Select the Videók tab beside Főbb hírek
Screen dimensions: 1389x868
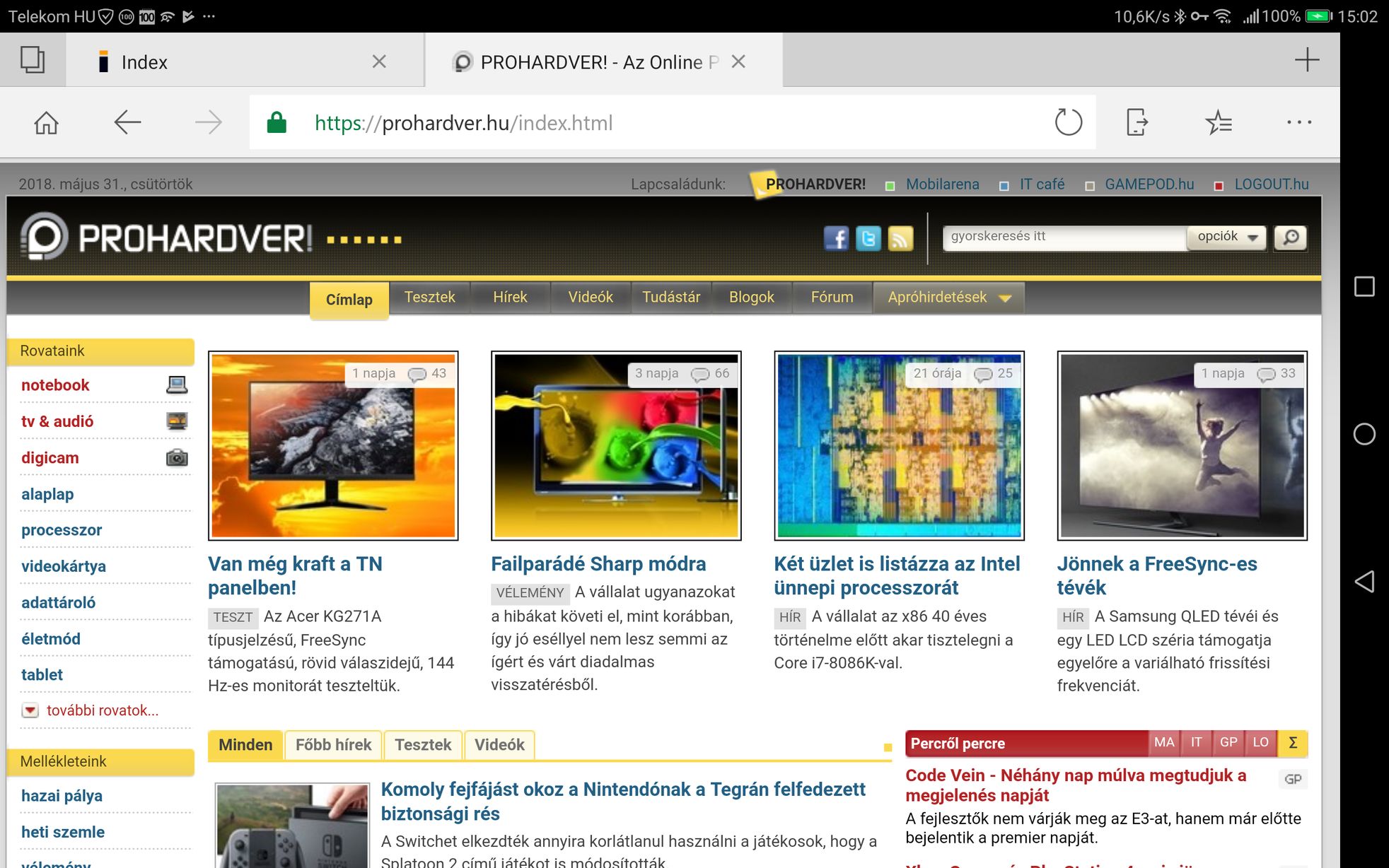(499, 745)
